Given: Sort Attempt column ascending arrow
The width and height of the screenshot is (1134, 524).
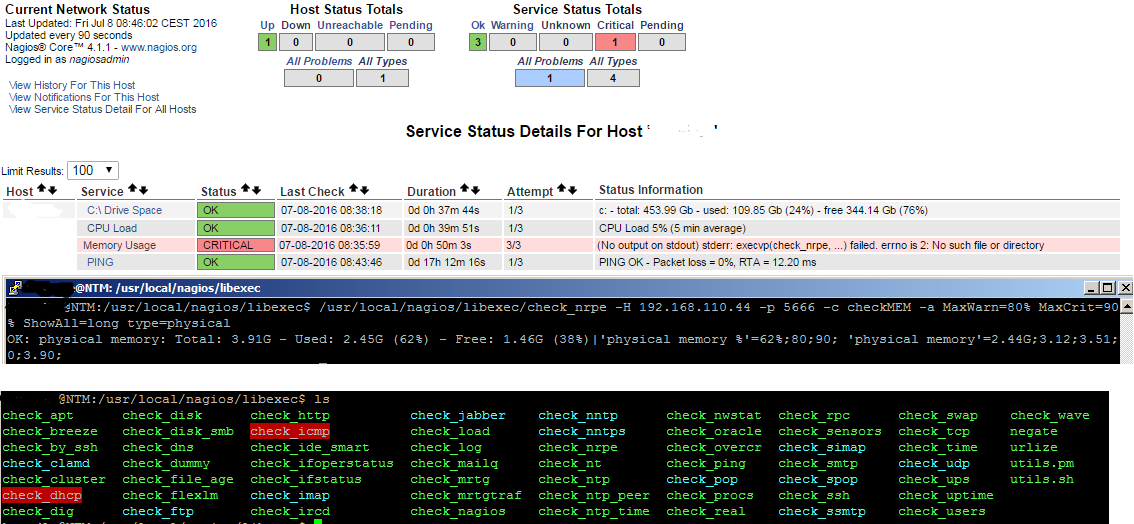Looking at the screenshot, I should tap(562, 190).
